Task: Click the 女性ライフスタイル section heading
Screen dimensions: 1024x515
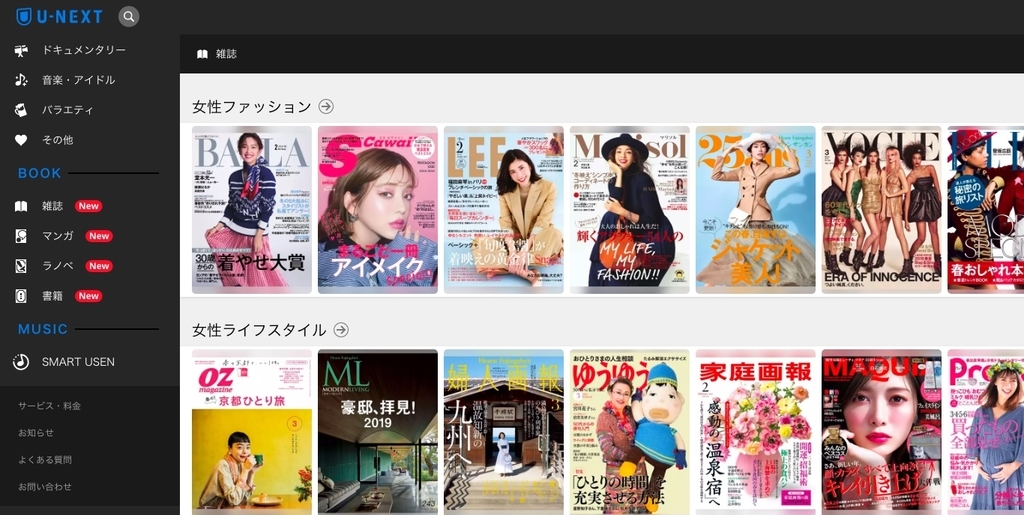Action: click(259, 330)
